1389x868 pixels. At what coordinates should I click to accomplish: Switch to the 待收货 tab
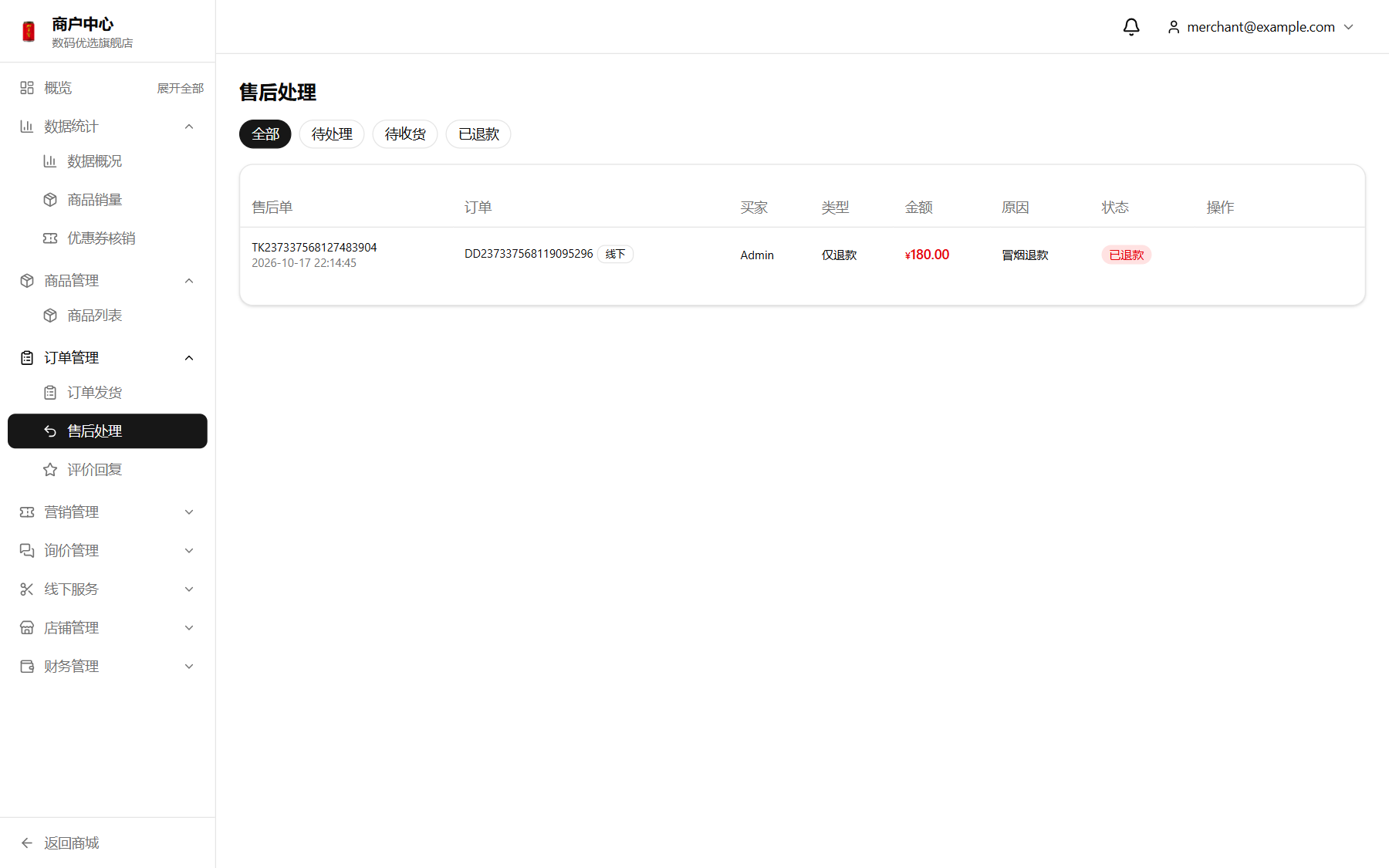coord(405,134)
